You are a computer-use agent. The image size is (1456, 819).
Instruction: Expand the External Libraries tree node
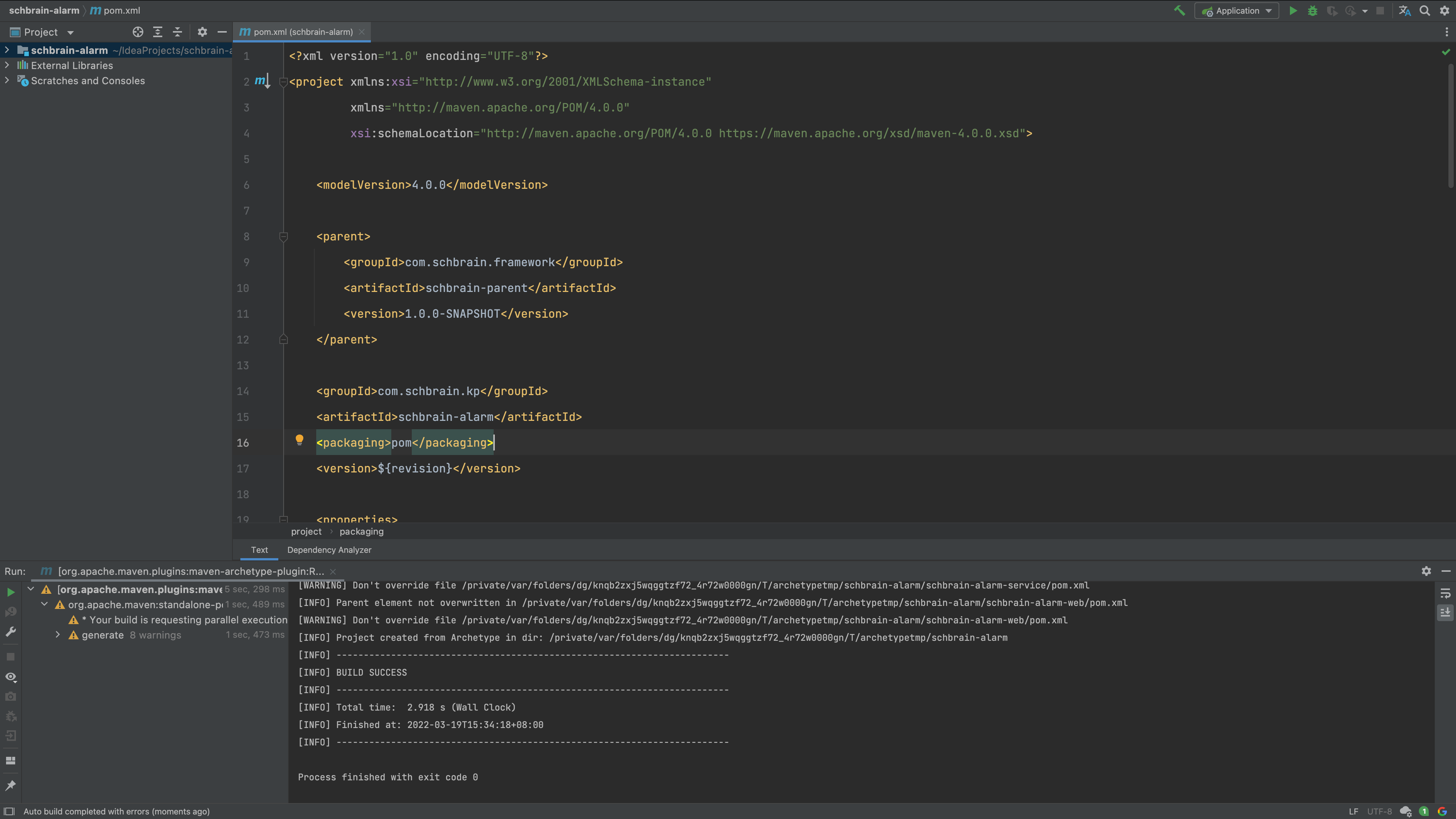7,66
